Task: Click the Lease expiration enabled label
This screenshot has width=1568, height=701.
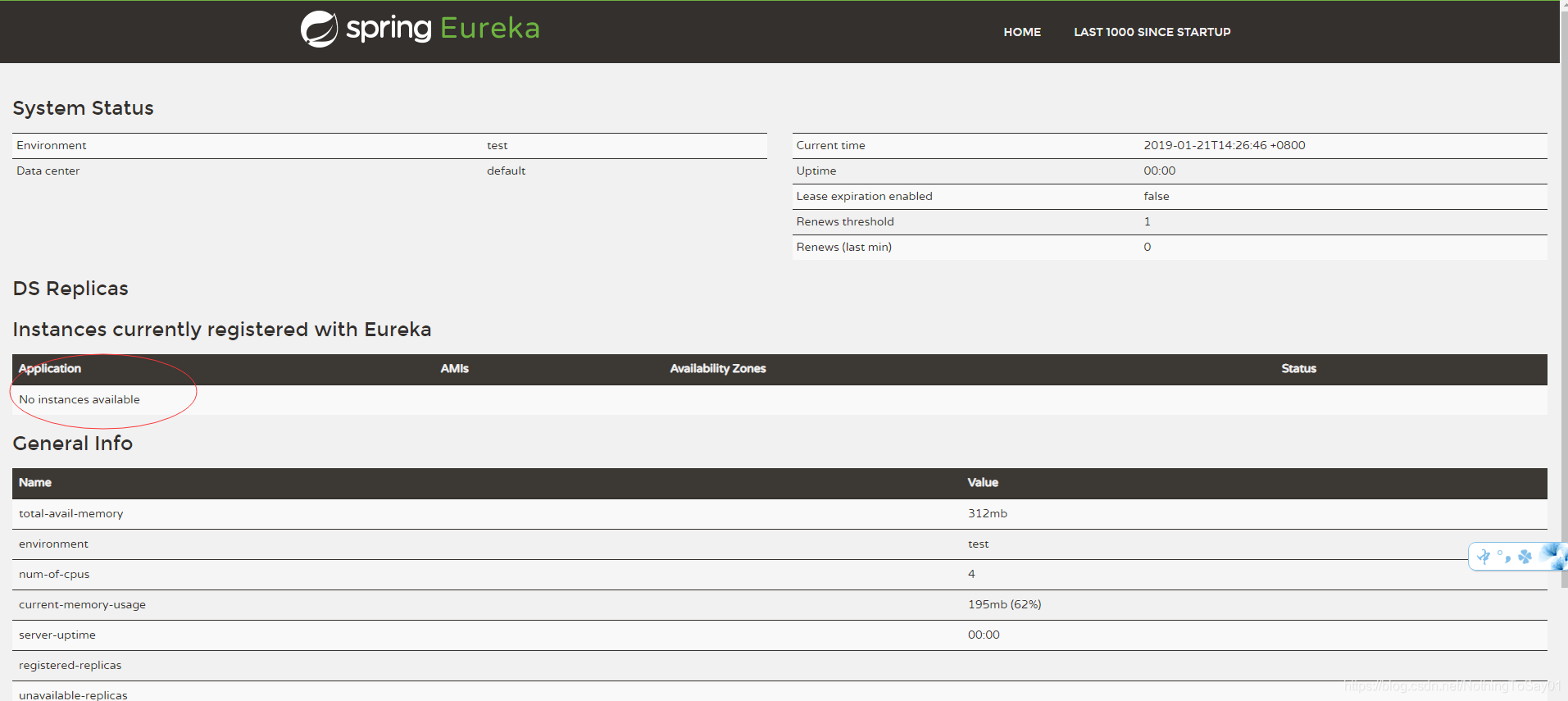Action: 864,196
